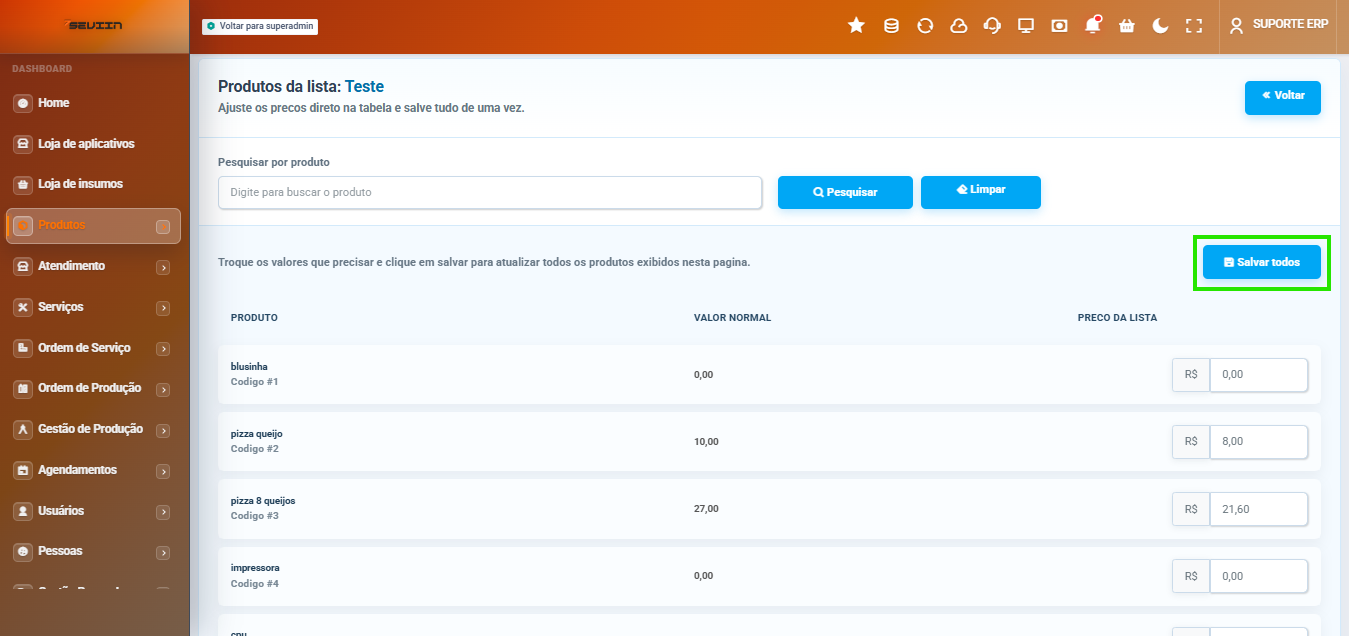Click the Usuários person icon in the sidebar
This screenshot has width=1349, height=636.
pos(22,511)
